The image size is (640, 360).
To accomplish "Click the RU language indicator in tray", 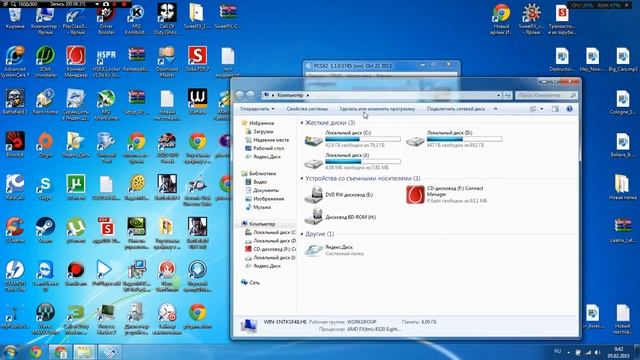I will click(x=558, y=351).
